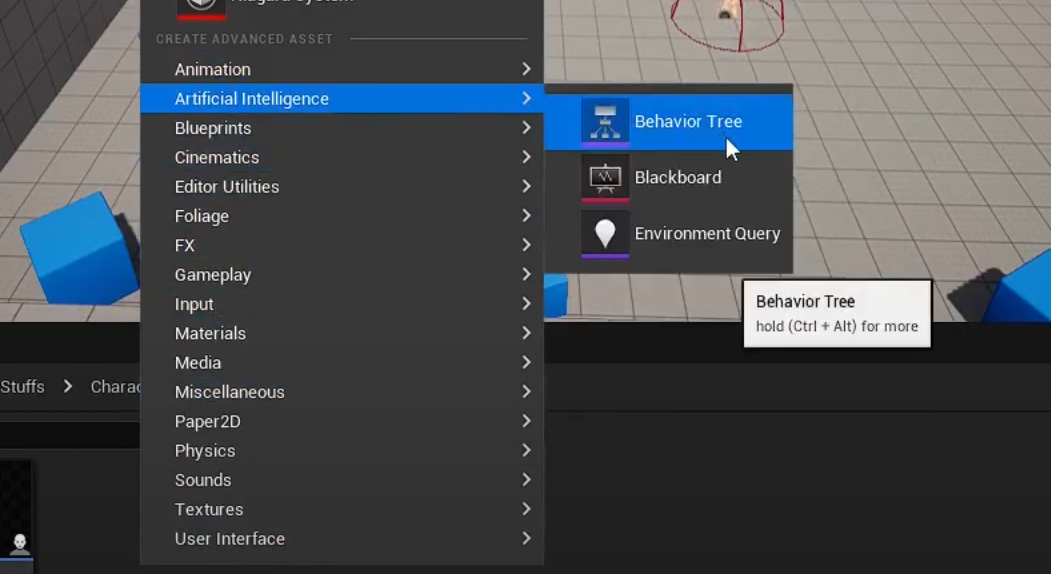Image resolution: width=1051 pixels, height=574 pixels.
Task: Click the Environment Query pin icon
Action: [605, 234]
